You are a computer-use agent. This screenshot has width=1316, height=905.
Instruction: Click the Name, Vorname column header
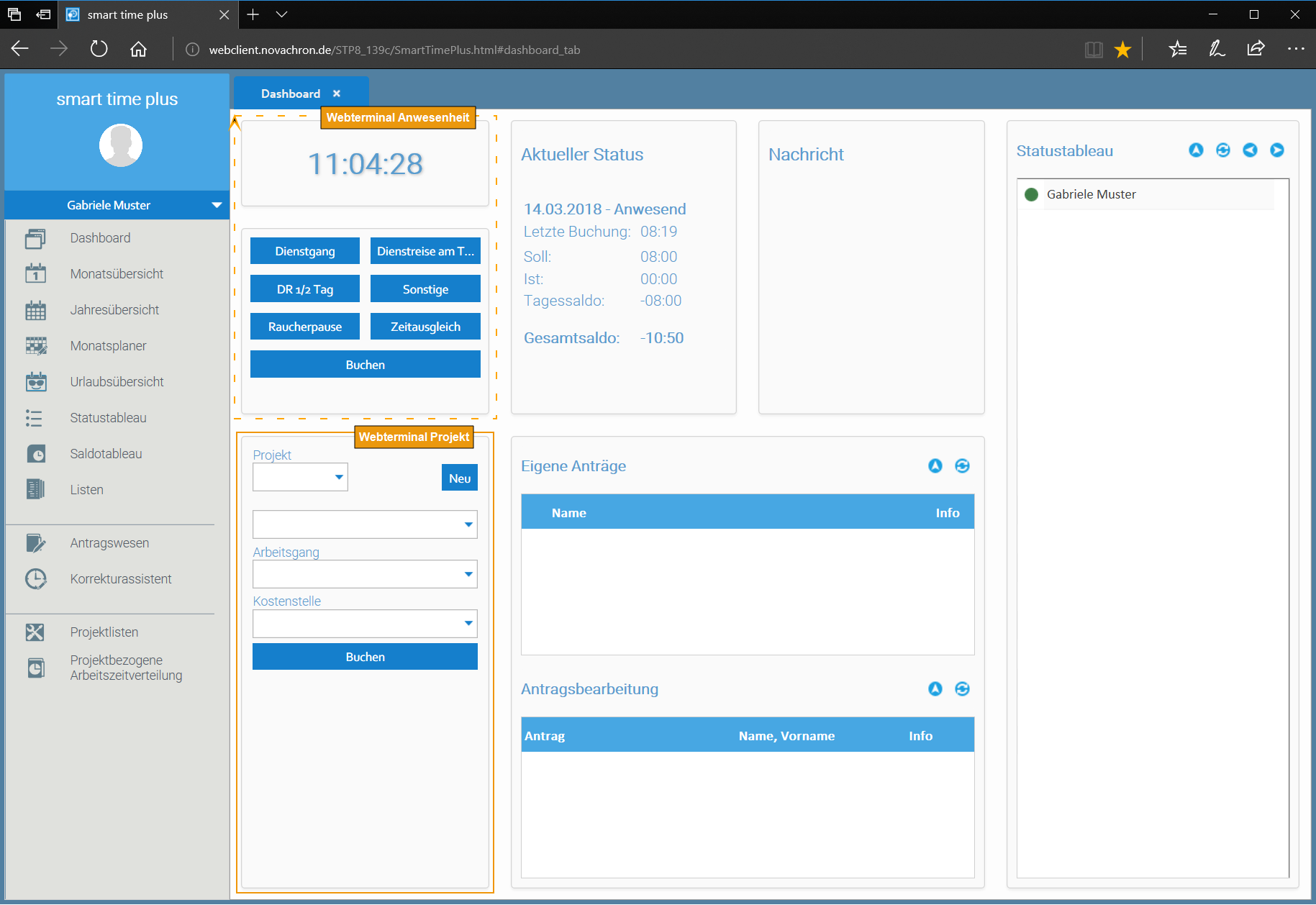pos(786,736)
